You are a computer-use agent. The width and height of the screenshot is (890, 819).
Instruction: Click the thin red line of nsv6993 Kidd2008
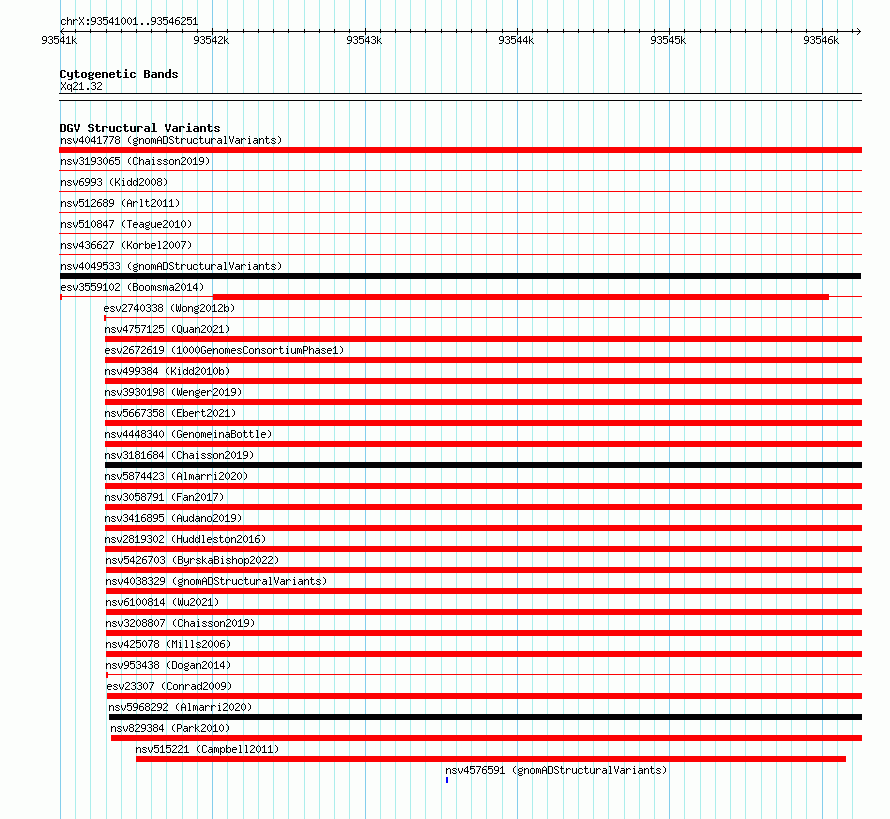460,192
